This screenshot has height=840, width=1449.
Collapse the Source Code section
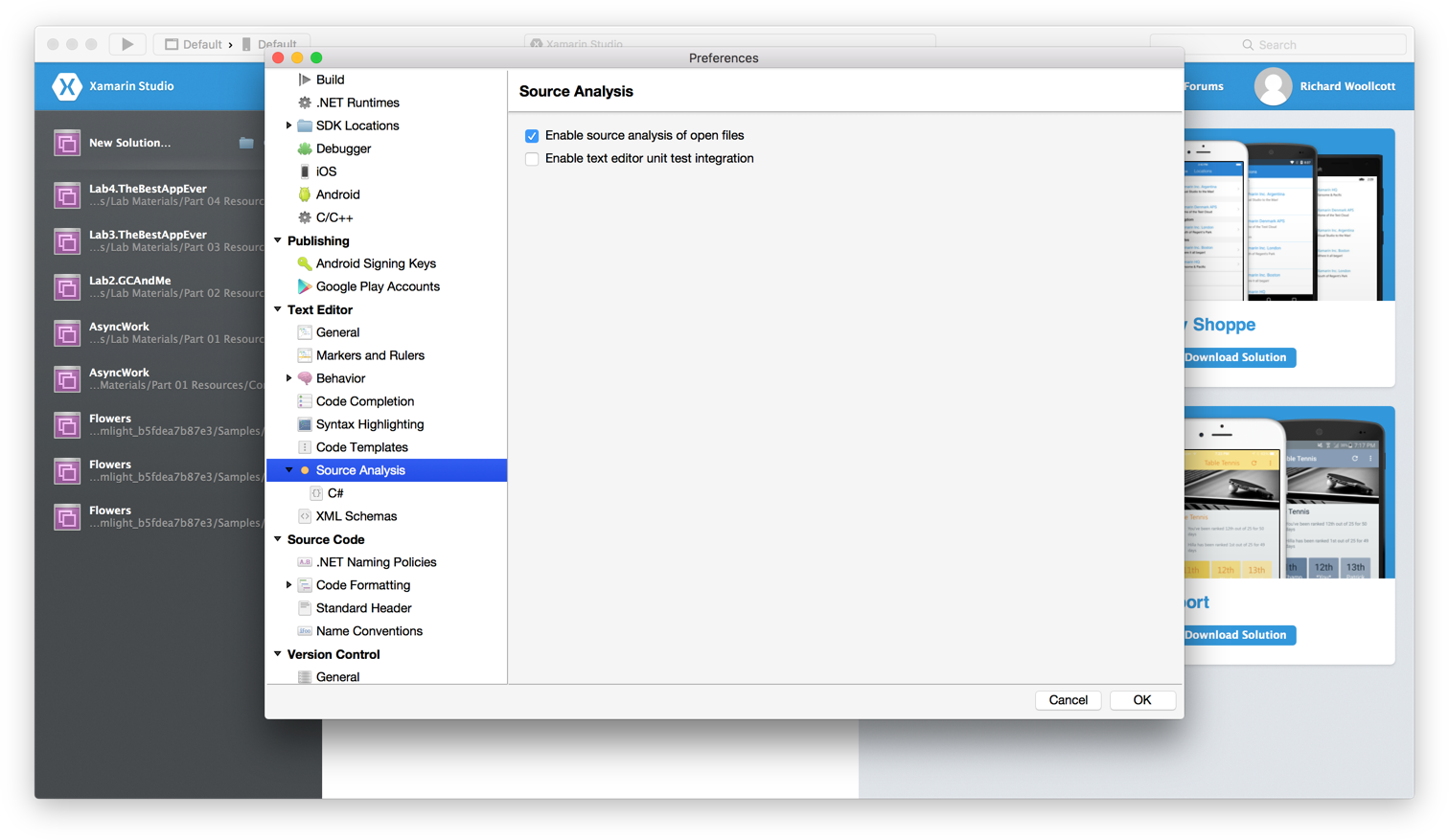pyautogui.click(x=278, y=539)
